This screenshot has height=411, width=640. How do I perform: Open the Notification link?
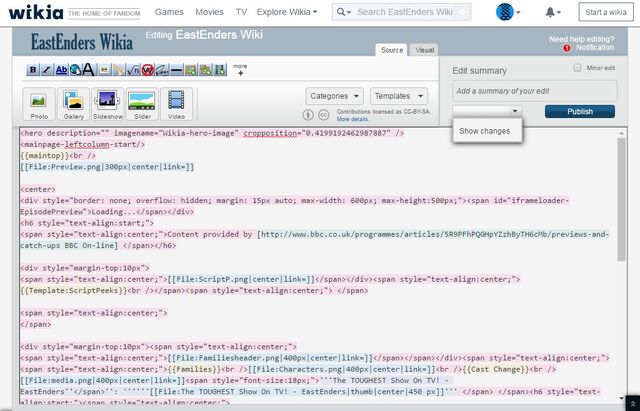[x=595, y=47]
